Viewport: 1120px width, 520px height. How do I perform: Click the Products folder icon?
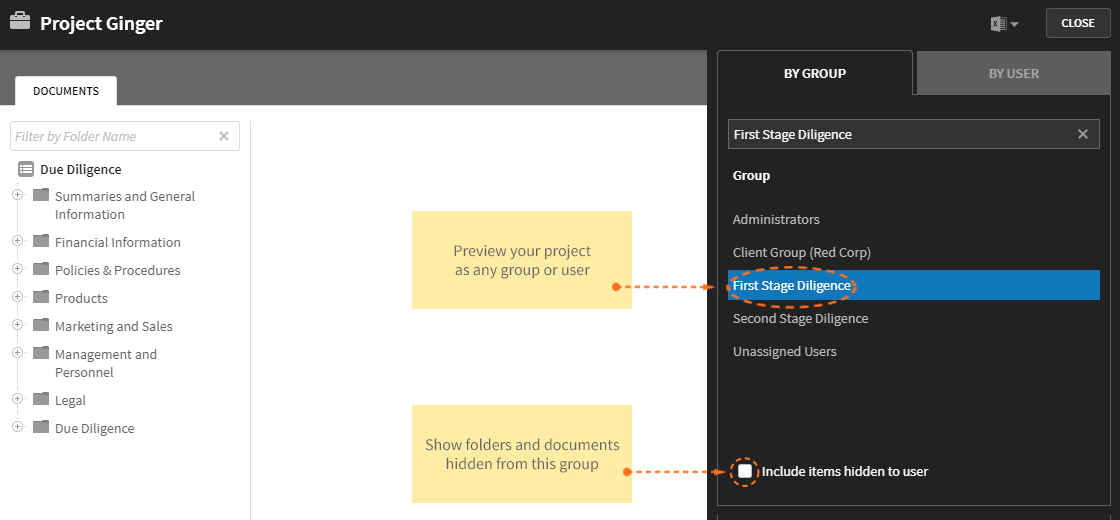pyautogui.click(x=41, y=296)
